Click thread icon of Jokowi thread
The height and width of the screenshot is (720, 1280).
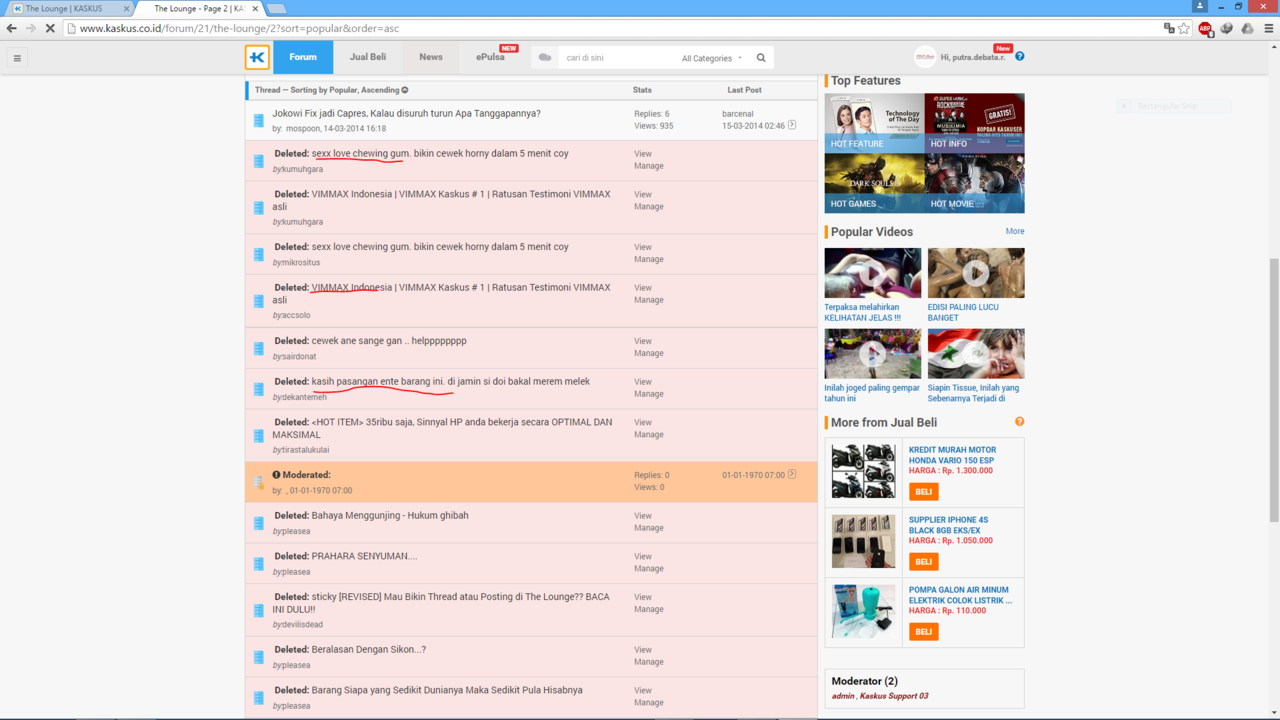[259, 121]
